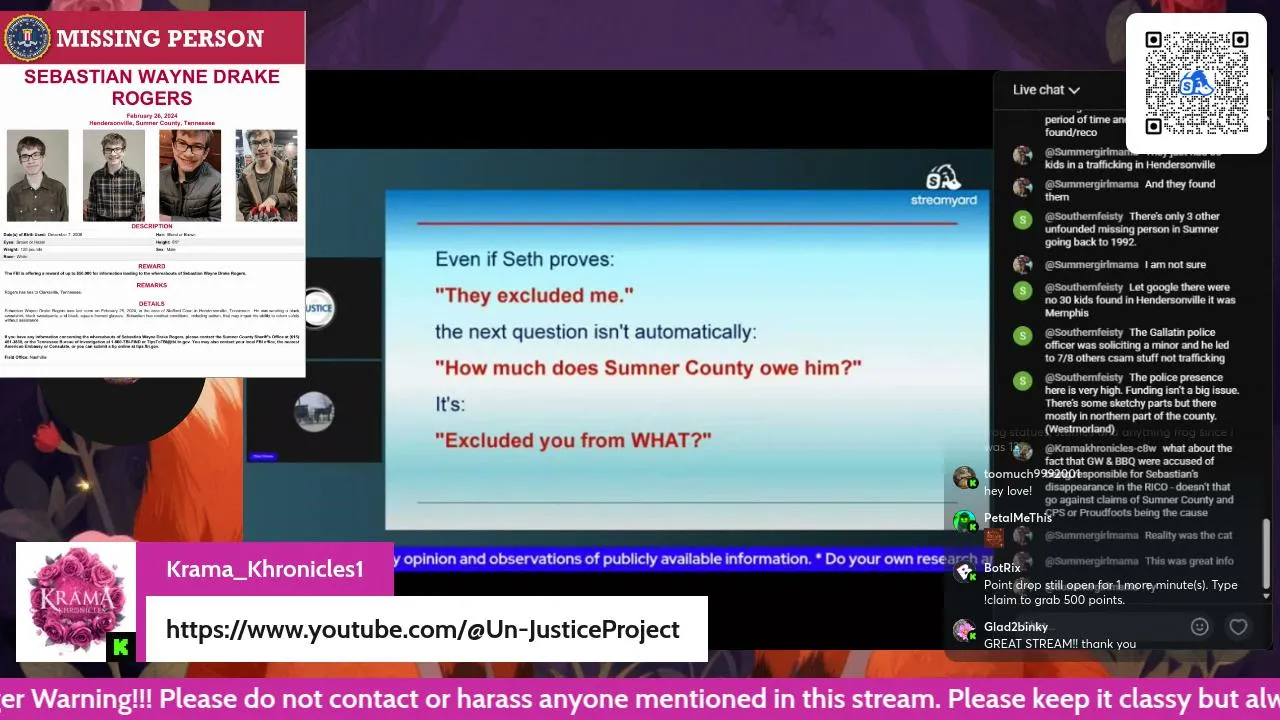Click the 'GREAT STREAM!! thank you' message
This screenshot has height=720, width=1280.
click(x=1060, y=644)
